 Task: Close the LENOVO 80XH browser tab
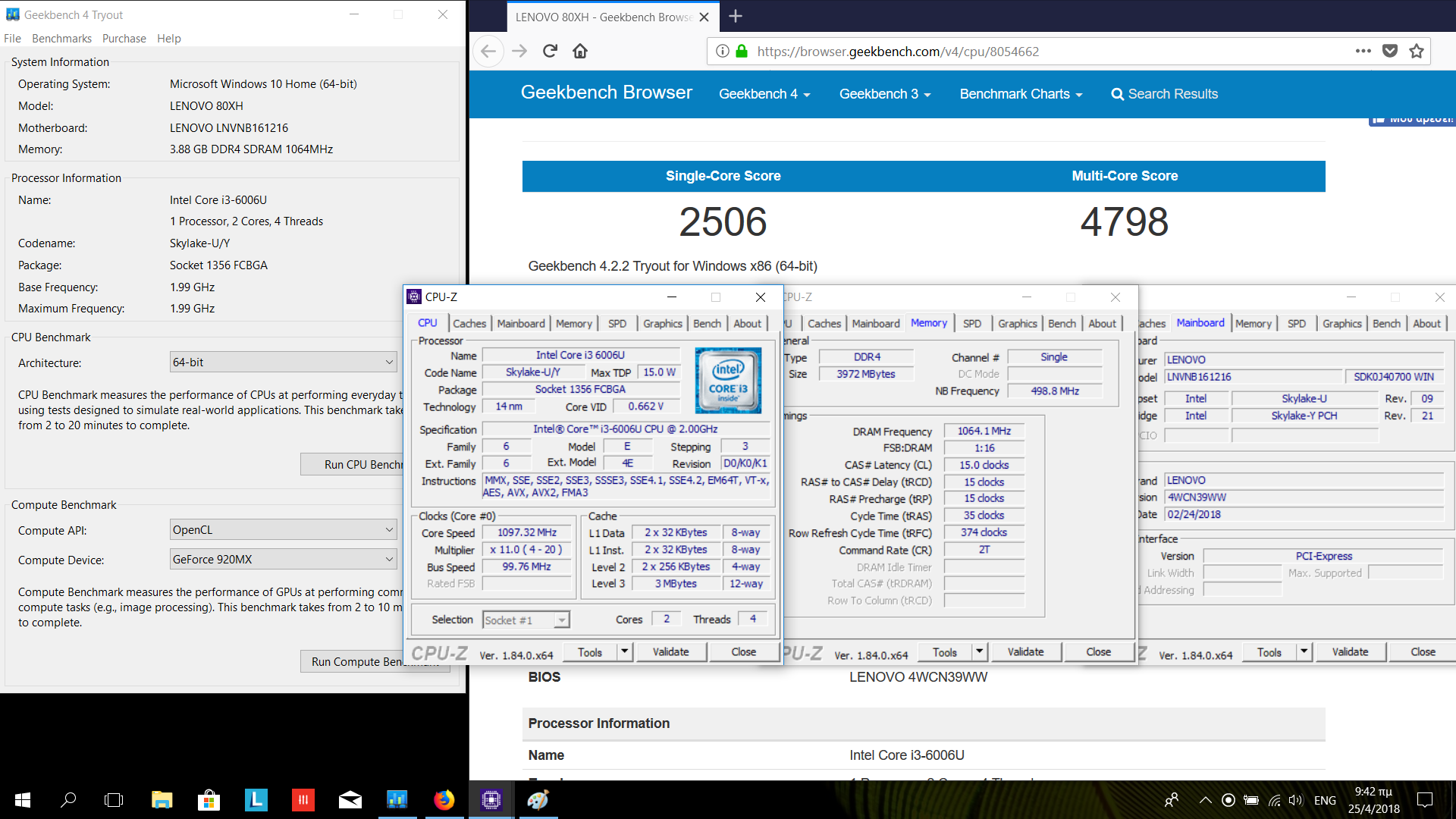coord(704,17)
